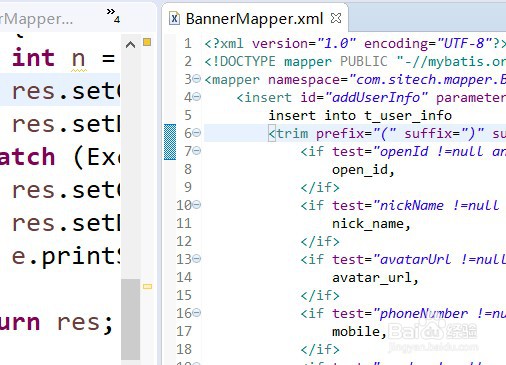The height and width of the screenshot is (365, 506).
Task: Click the trim tag on line 6
Action: [x=288, y=134]
